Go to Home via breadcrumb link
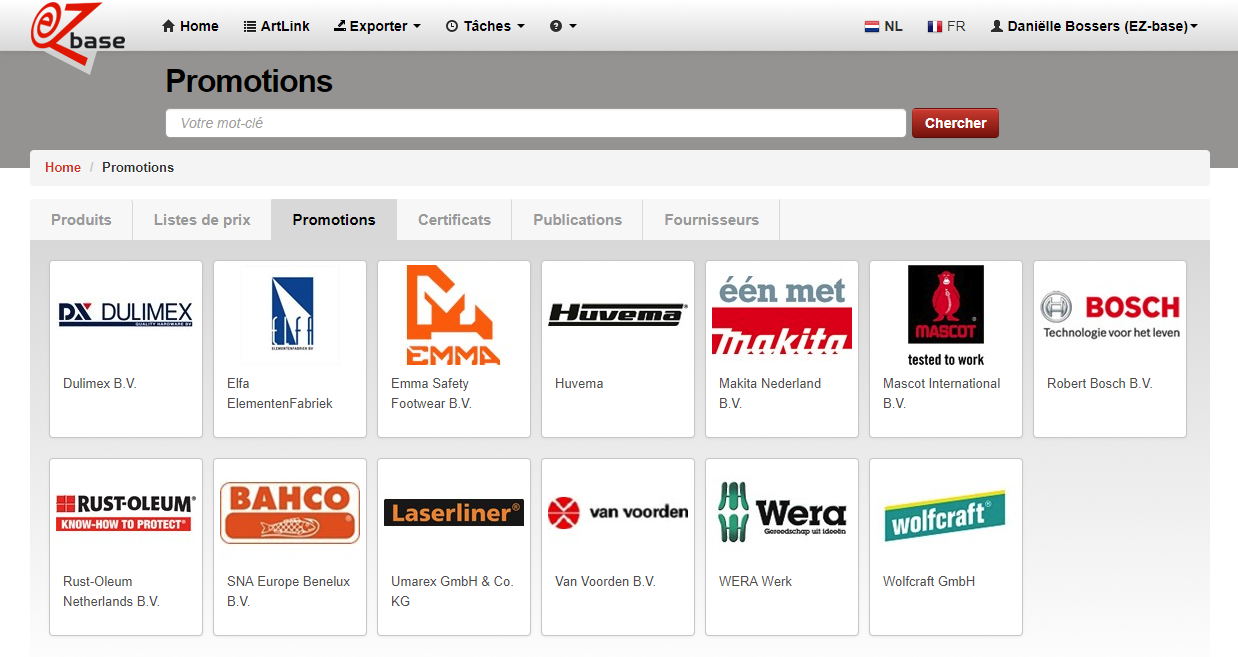The image size is (1238, 657). pyautogui.click(x=63, y=167)
